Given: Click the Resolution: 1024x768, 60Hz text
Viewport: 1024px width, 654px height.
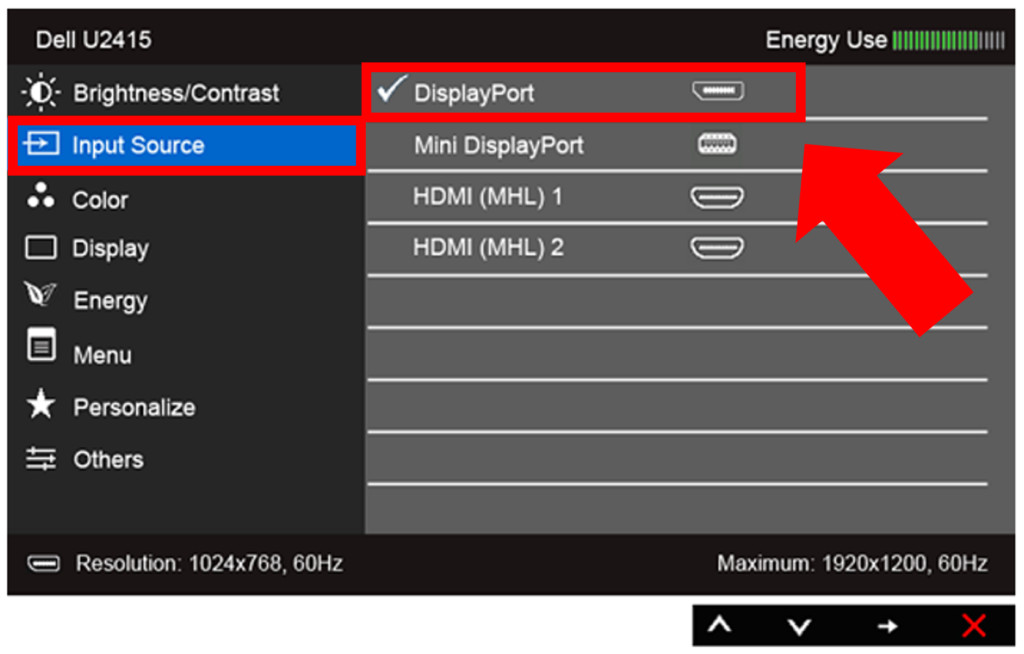Looking at the screenshot, I should [x=209, y=563].
